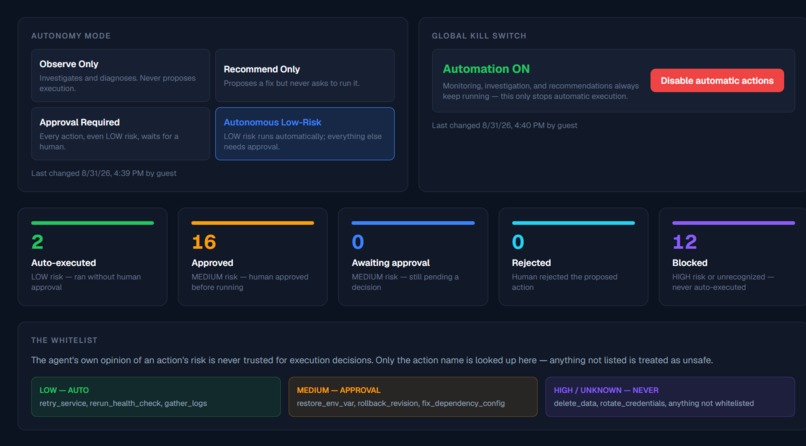The height and width of the screenshot is (446, 806).
Task: Click the GLOBAL KILL SWITCH heading
Action: pyautogui.click(x=479, y=36)
